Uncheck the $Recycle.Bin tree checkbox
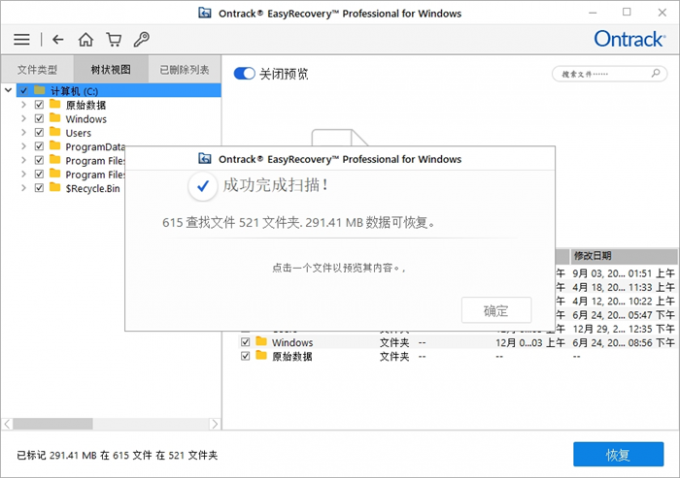The width and height of the screenshot is (680, 478). pos(39,188)
